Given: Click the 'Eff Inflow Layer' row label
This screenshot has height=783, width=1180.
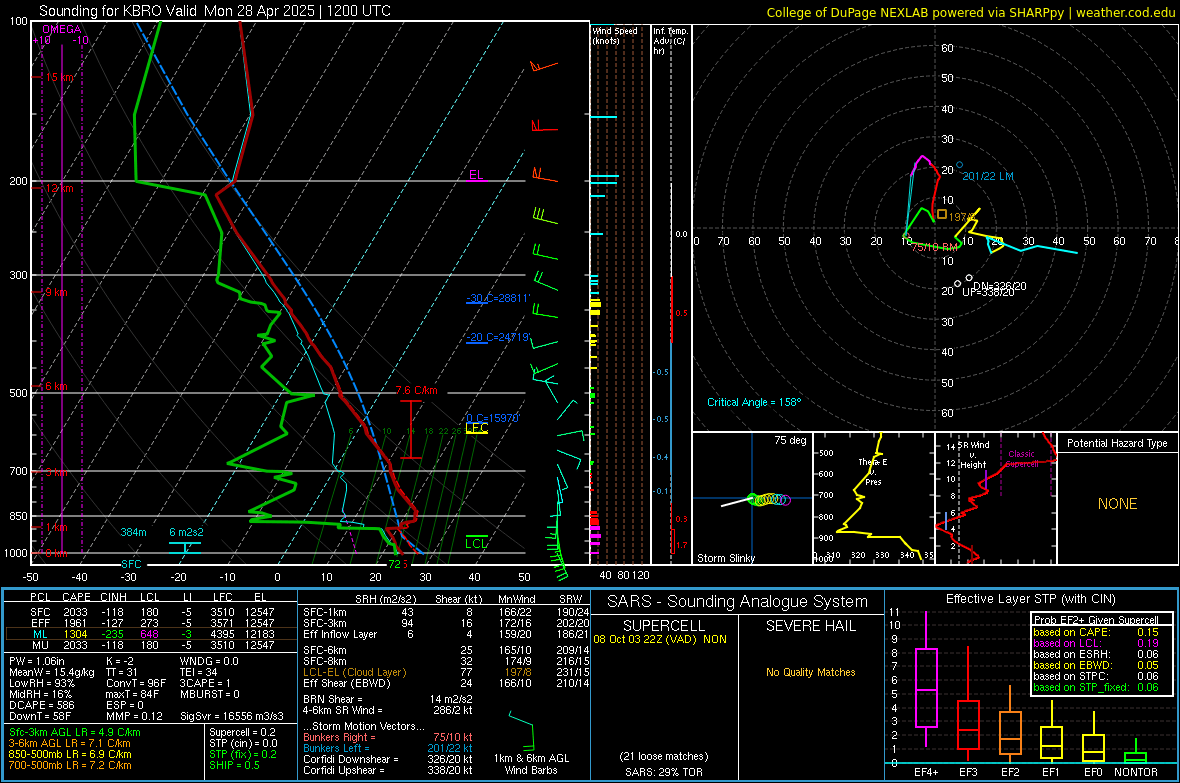Looking at the screenshot, I should [340, 634].
